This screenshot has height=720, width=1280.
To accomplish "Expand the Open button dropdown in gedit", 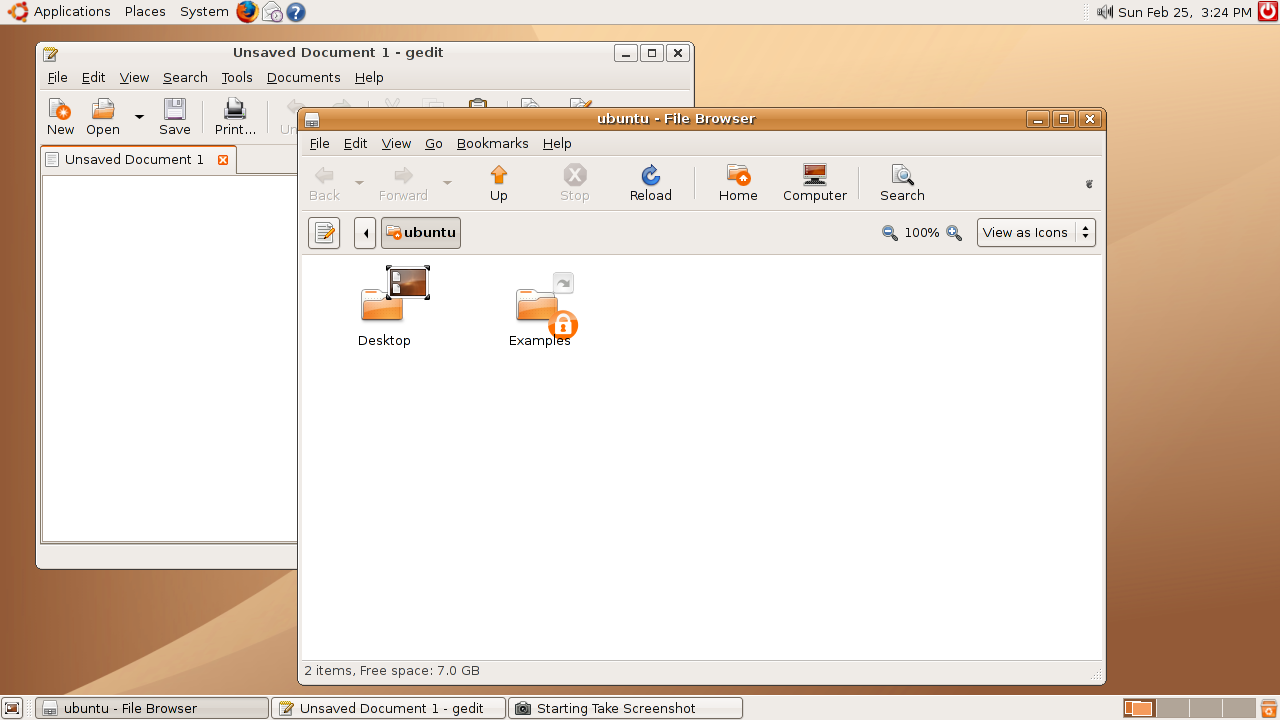I will (138, 115).
